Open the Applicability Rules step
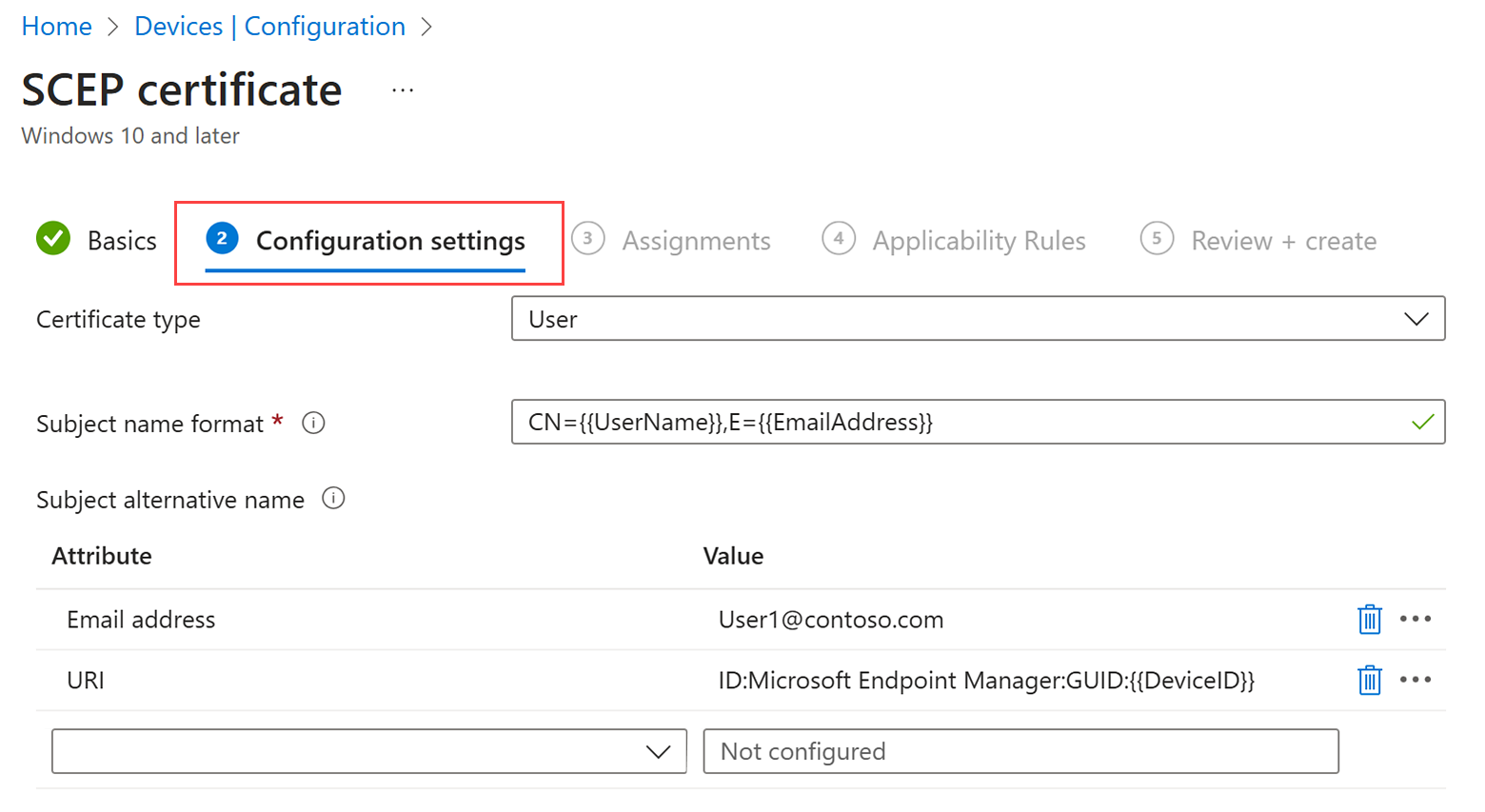This screenshot has height=812, width=1485. [978, 240]
